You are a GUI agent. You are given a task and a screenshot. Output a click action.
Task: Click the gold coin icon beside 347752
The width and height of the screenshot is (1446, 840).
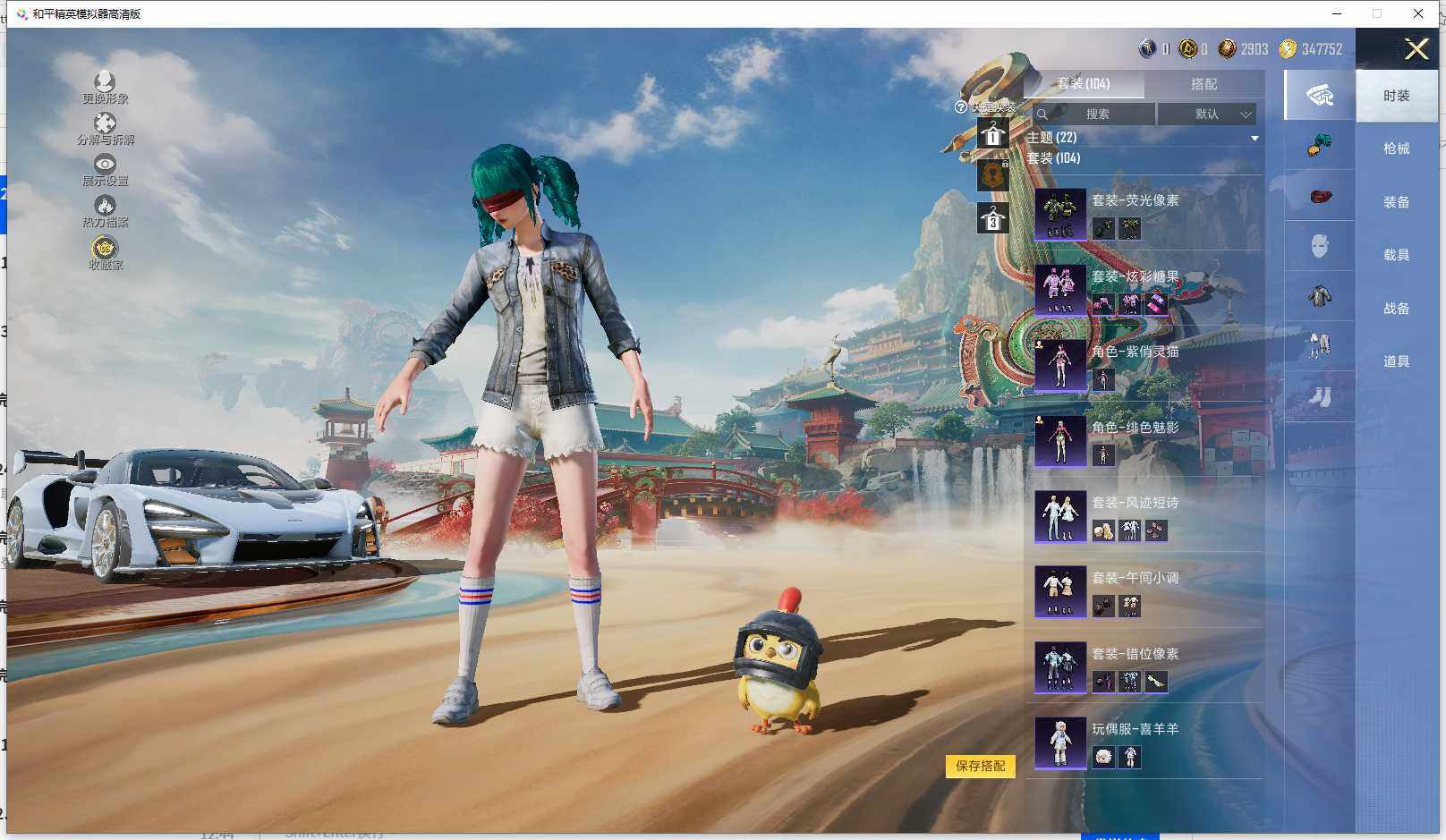tap(1288, 48)
